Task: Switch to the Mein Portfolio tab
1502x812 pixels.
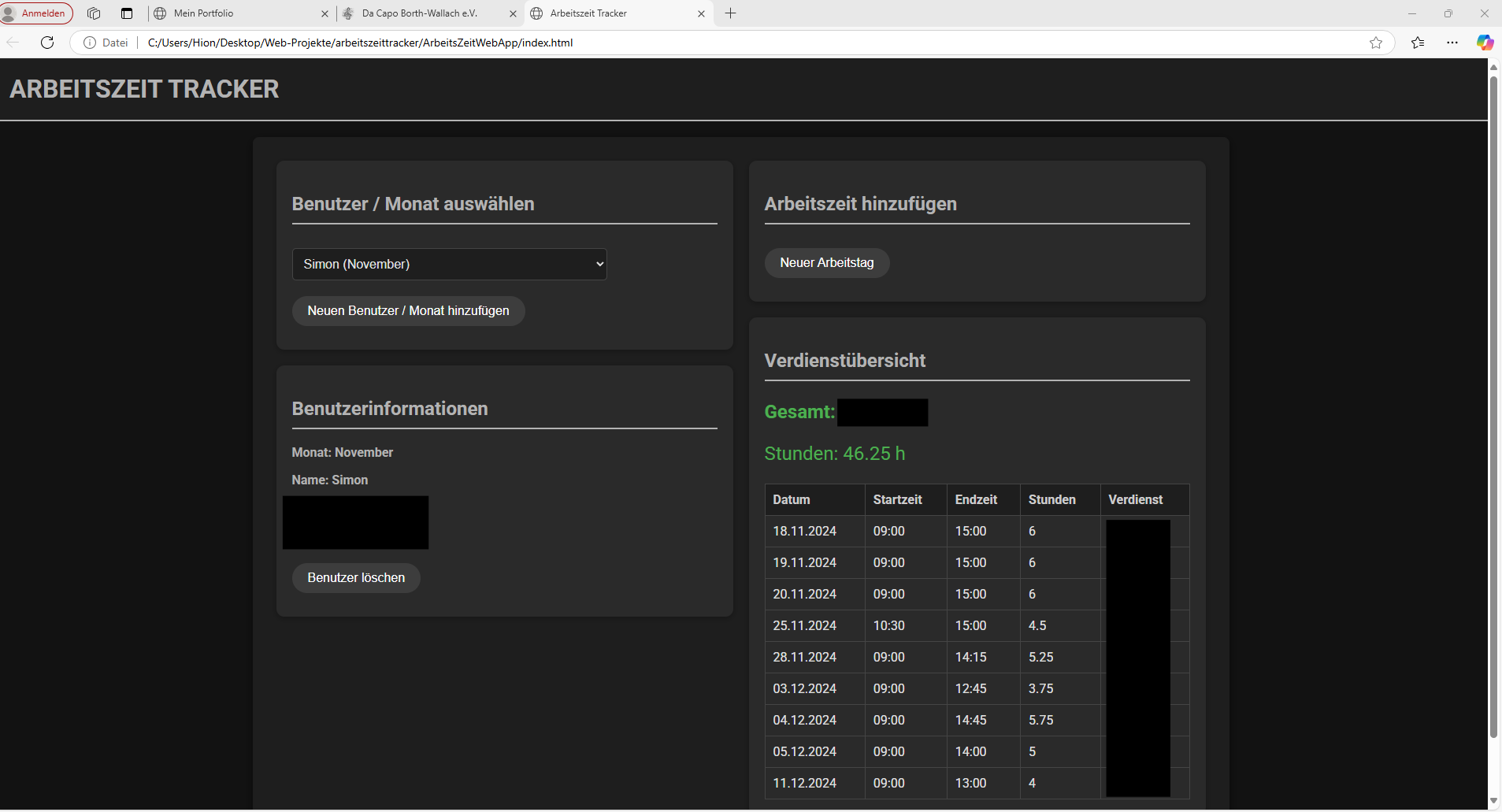Action: click(236, 13)
